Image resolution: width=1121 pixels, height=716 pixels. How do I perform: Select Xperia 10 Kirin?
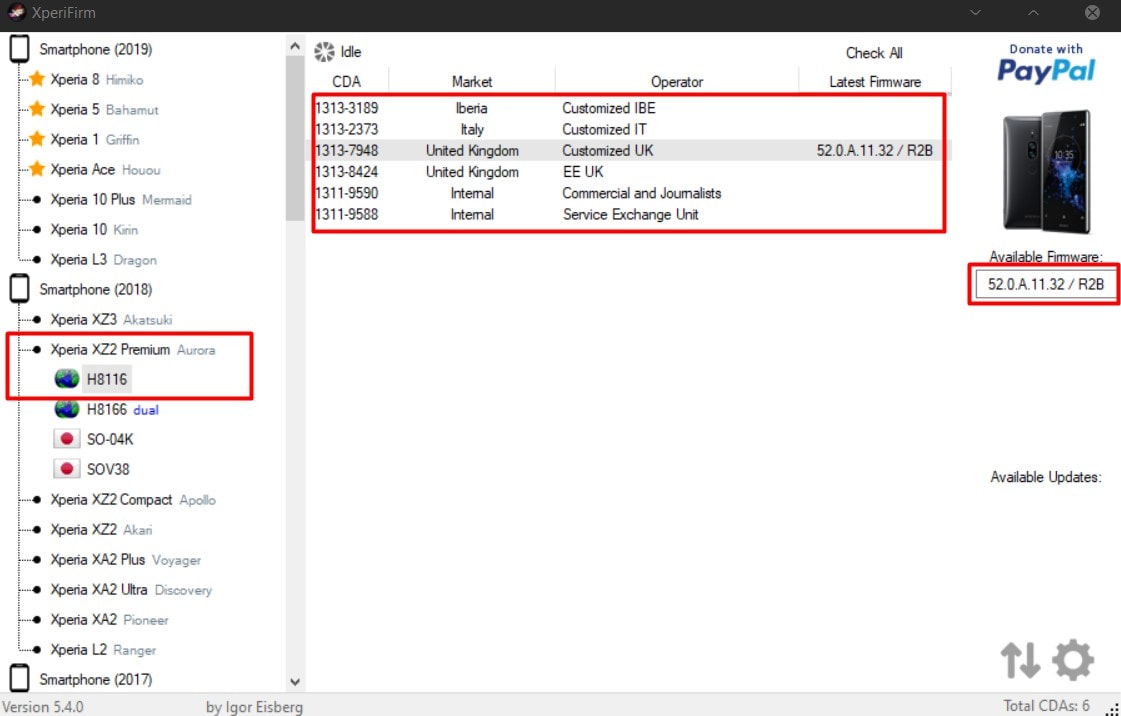(x=94, y=229)
